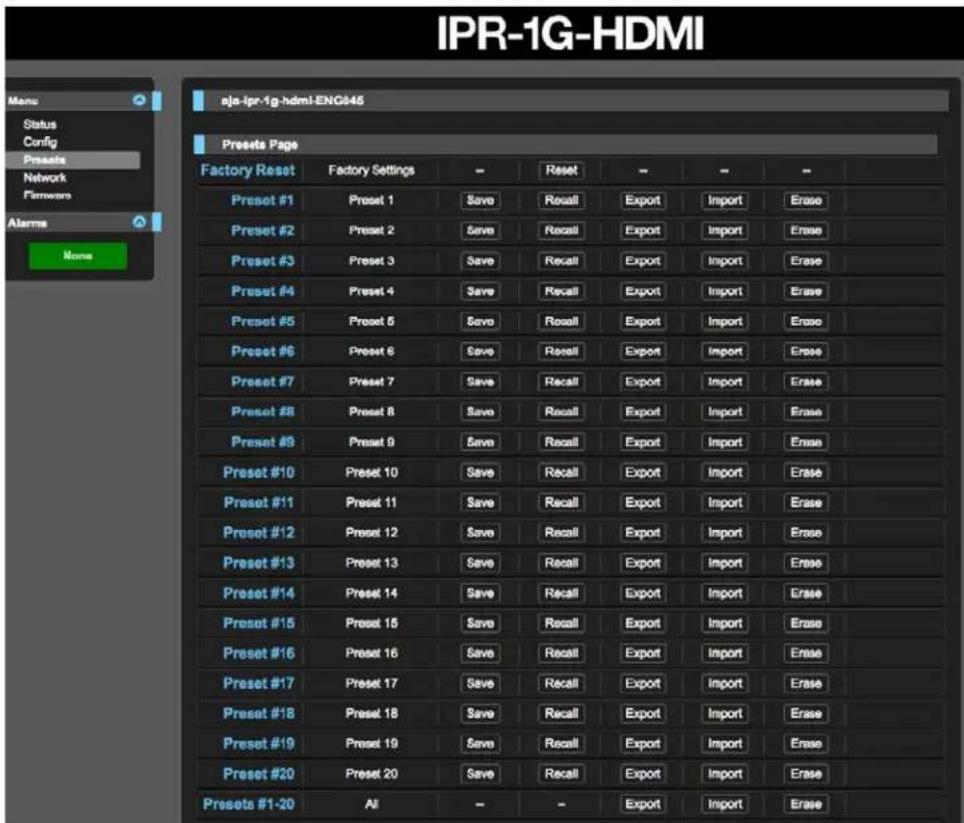Click the Presets Page section header
964x823 pixels.
pyautogui.click(x=259, y=144)
